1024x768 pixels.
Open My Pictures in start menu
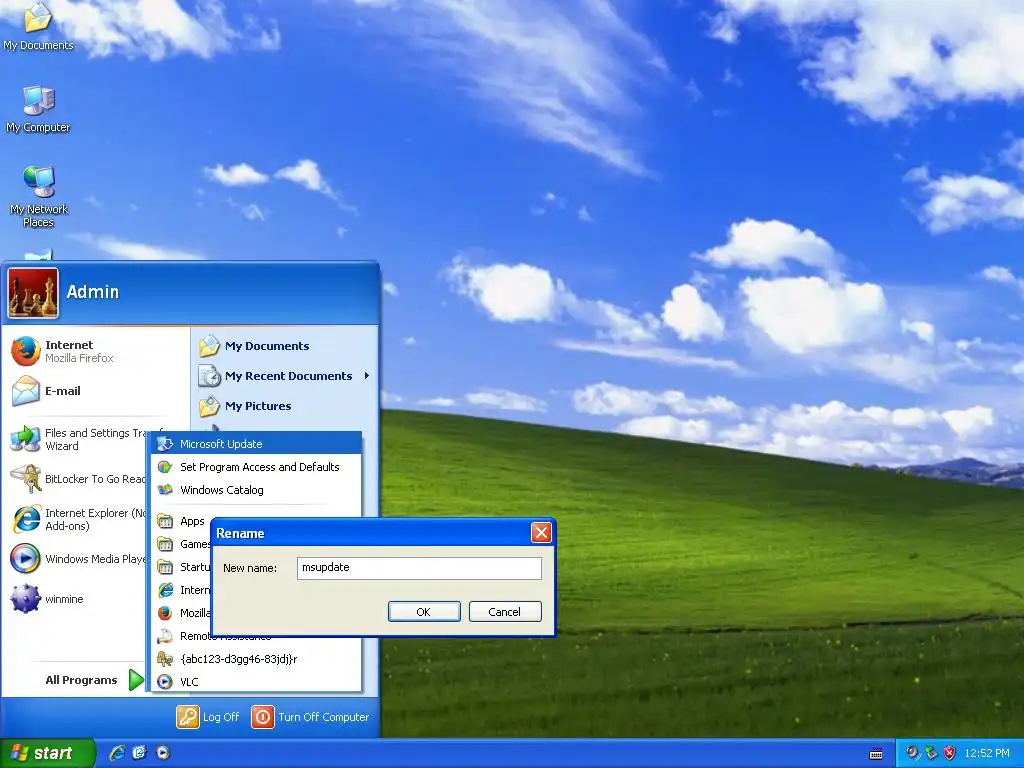click(x=246, y=406)
